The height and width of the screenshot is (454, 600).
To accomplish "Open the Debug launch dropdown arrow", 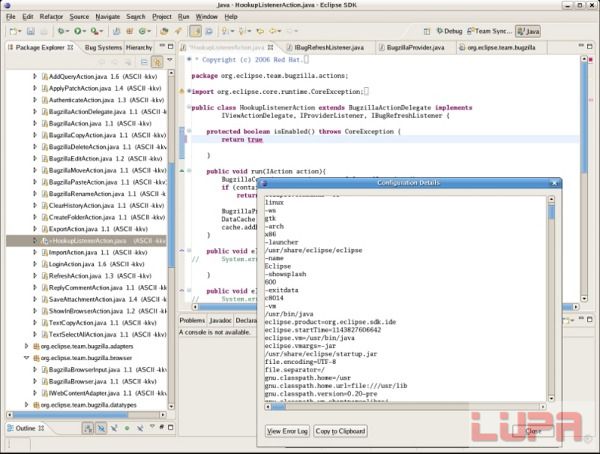I will point(68,31).
